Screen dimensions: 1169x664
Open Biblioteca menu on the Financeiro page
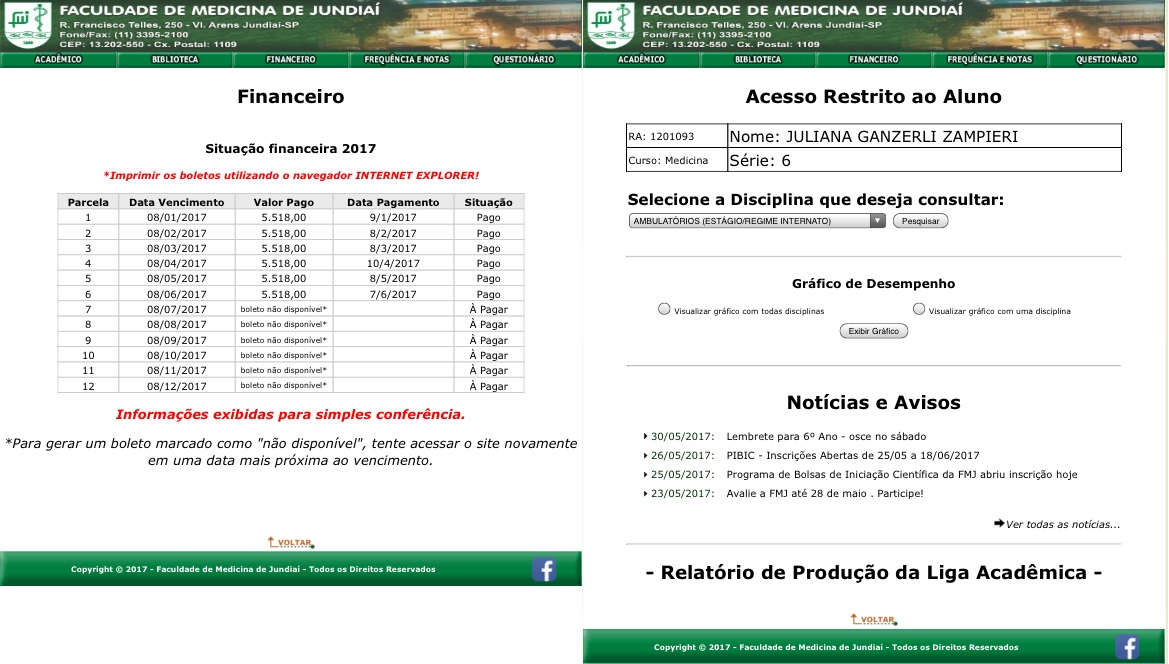click(x=175, y=60)
